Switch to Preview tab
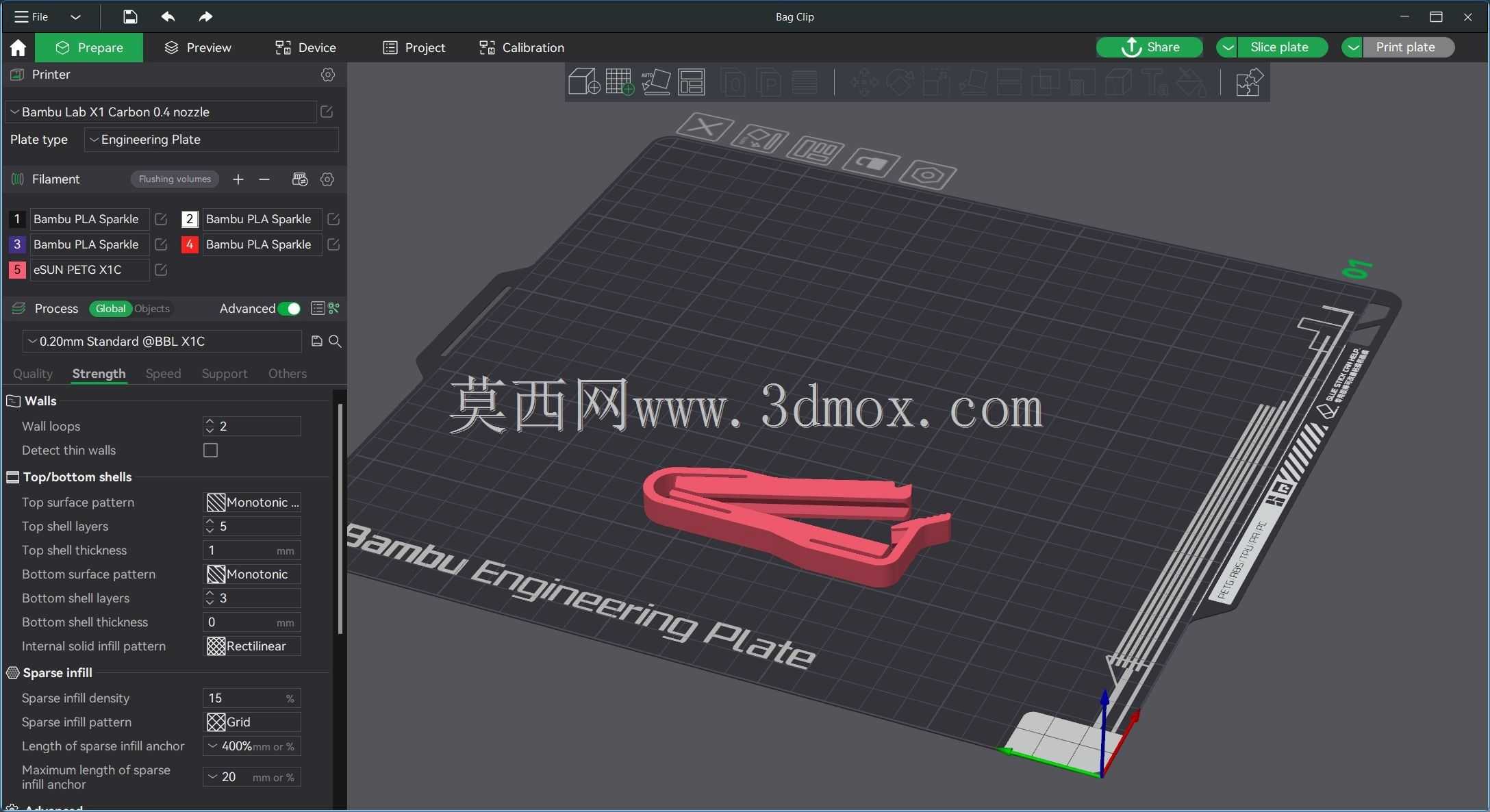Image resolution: width=1490 pixels, height=812 pixels. pos(198,47)
